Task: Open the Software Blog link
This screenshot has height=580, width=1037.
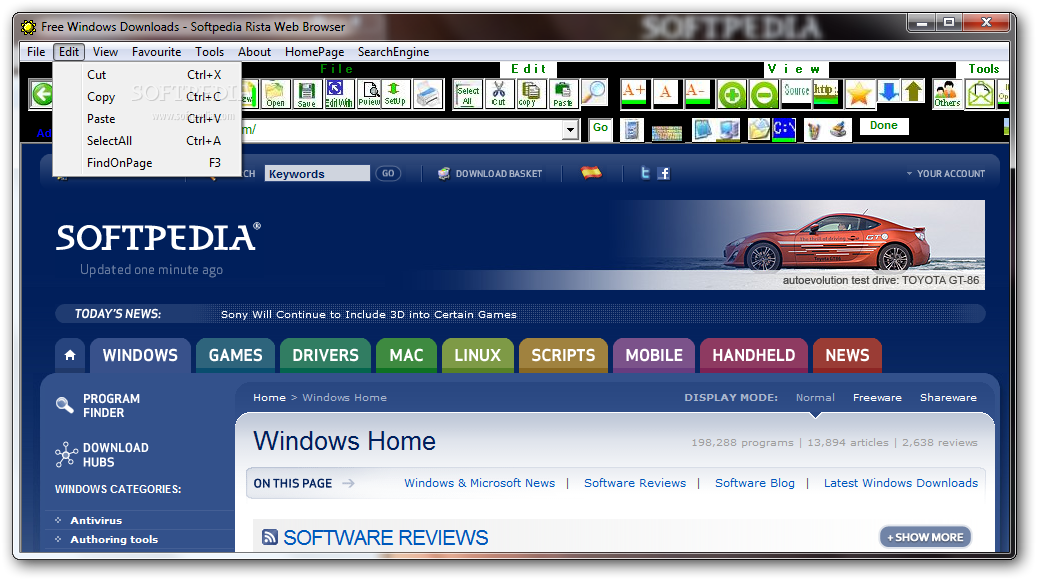Action: coord(755,483)
